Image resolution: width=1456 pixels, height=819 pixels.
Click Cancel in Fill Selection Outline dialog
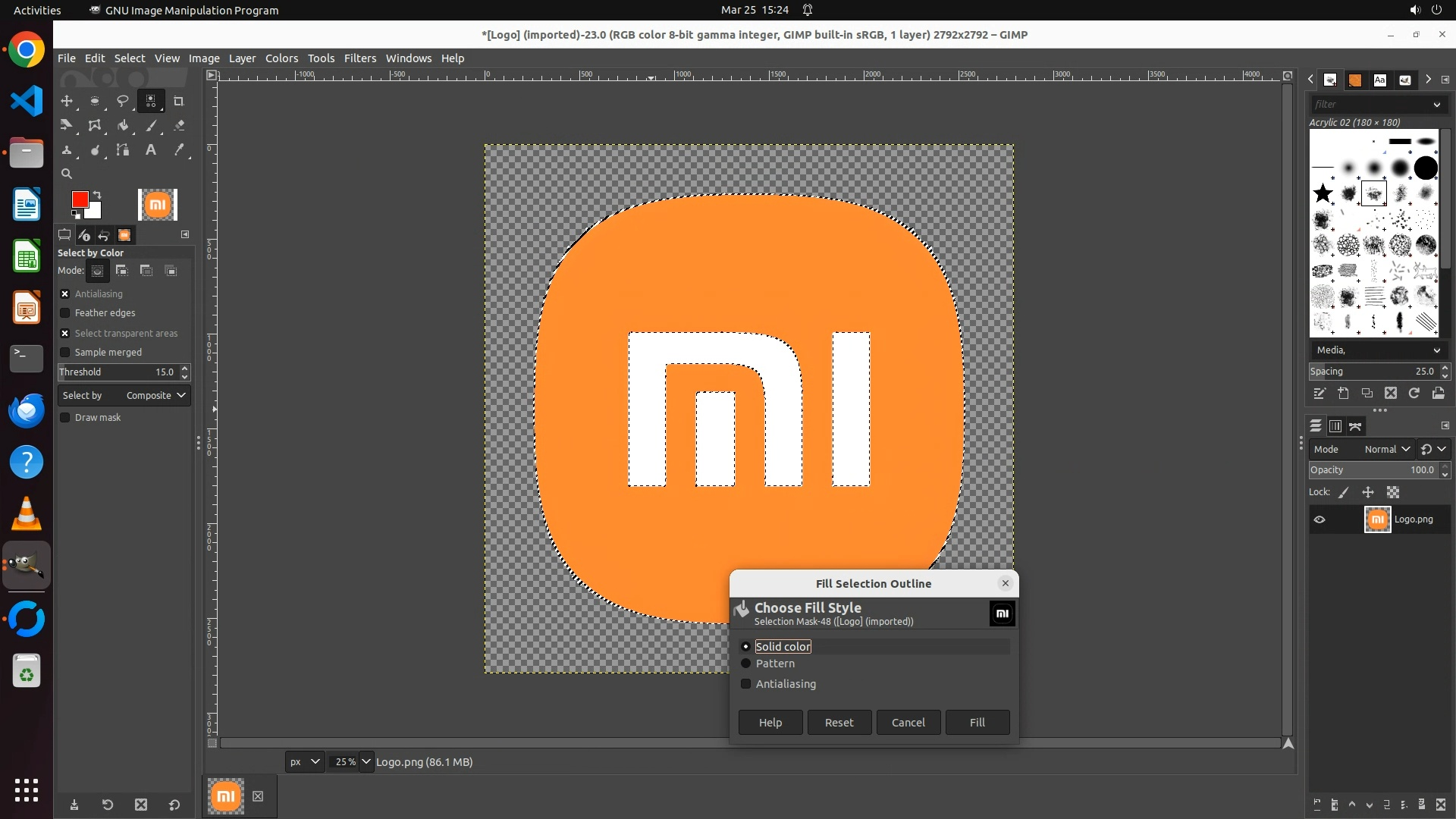908,723
